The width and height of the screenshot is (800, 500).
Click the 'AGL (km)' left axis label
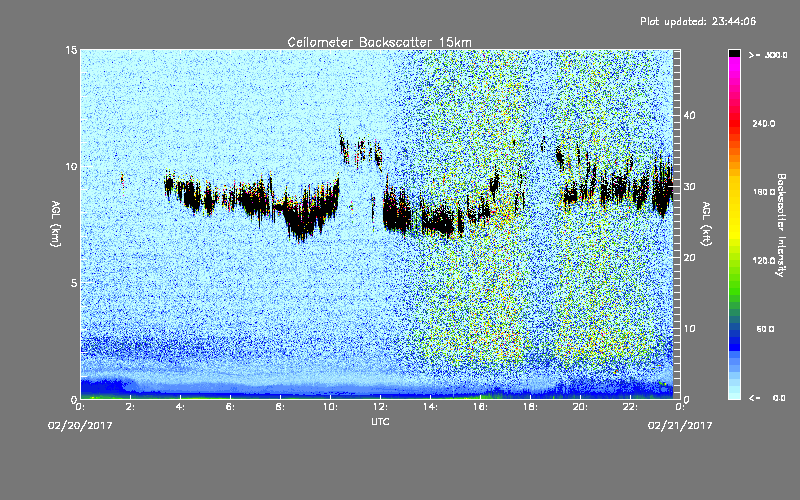[56, 224]
